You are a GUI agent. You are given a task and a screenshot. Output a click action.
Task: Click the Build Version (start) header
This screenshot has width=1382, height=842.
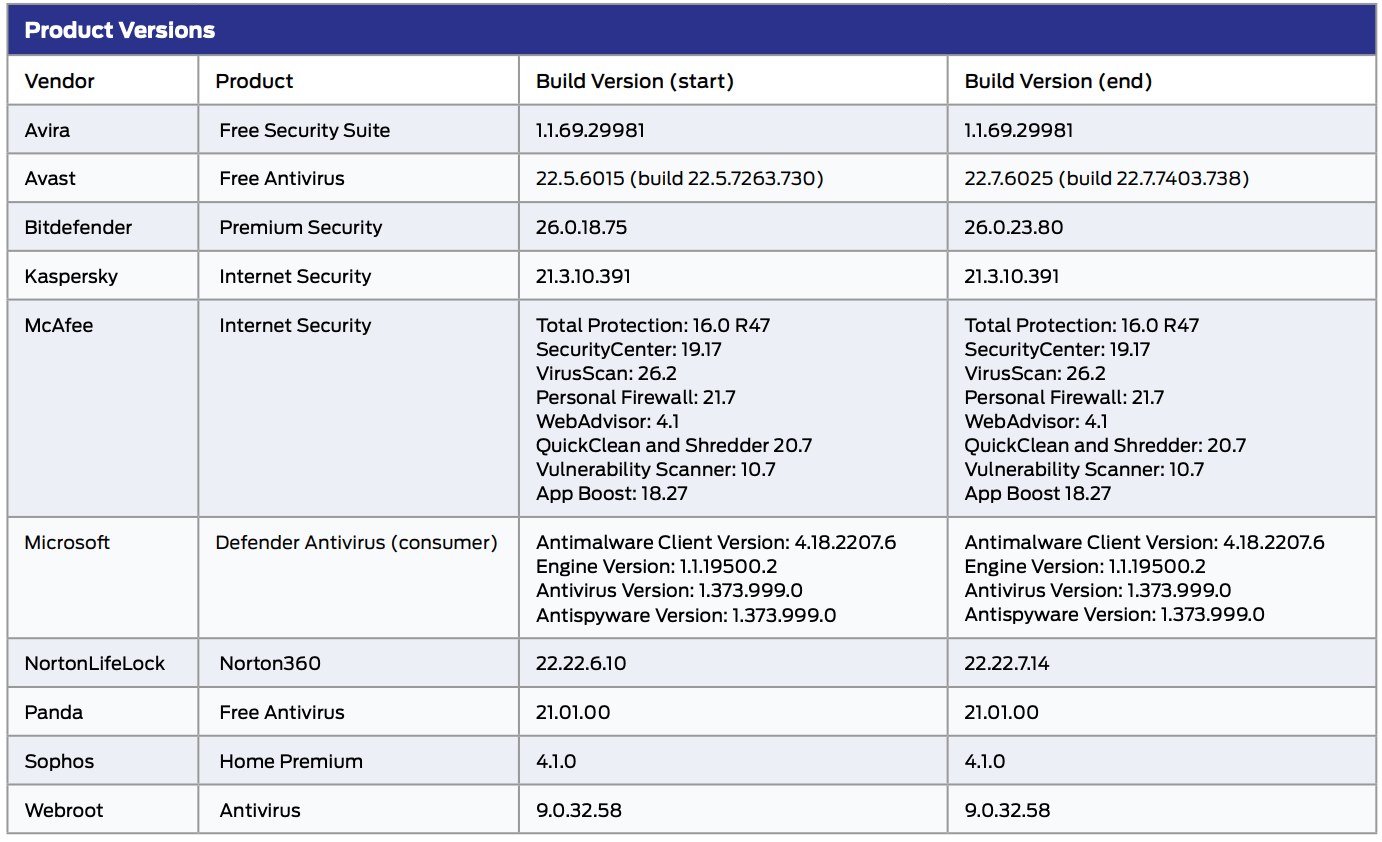[x=635, y=81]
